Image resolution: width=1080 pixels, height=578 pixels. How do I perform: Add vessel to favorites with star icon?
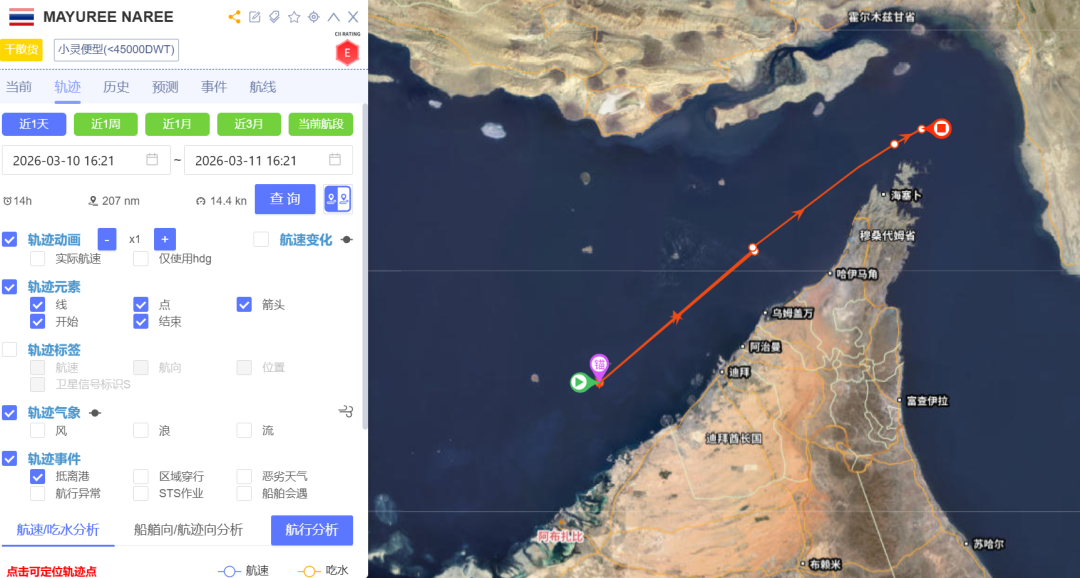click(294, 17)
